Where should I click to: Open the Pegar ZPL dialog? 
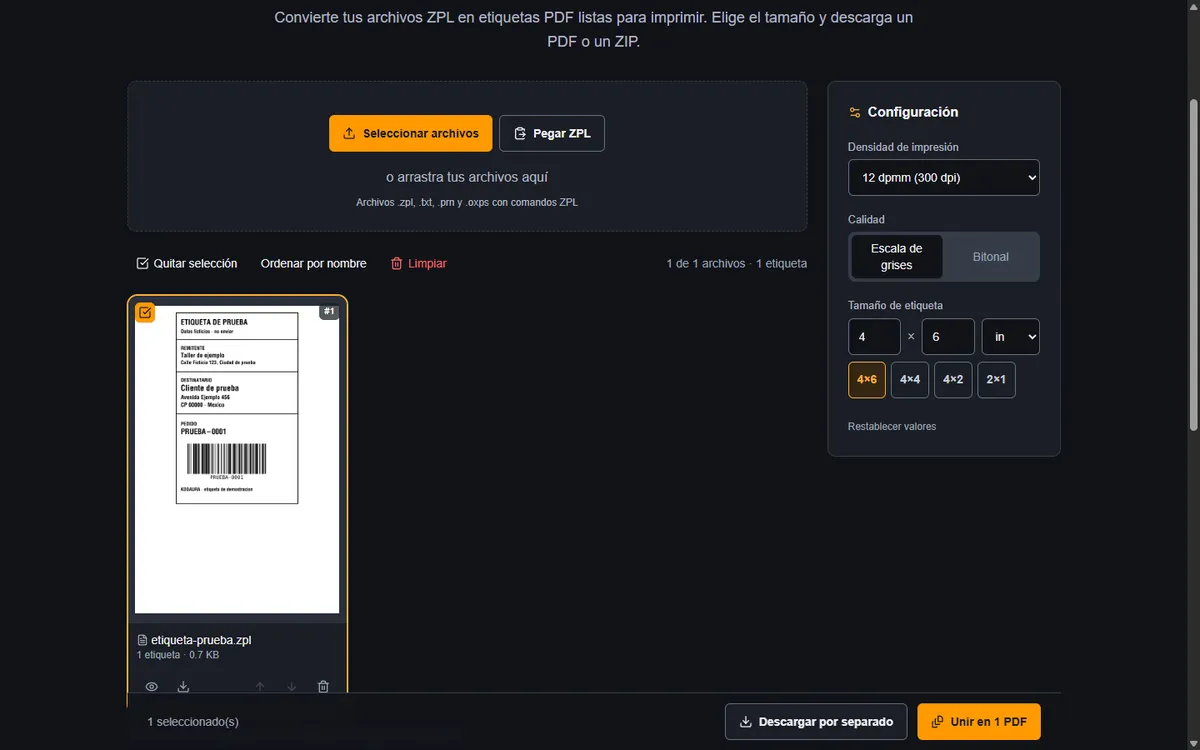(x=552, y=133)
